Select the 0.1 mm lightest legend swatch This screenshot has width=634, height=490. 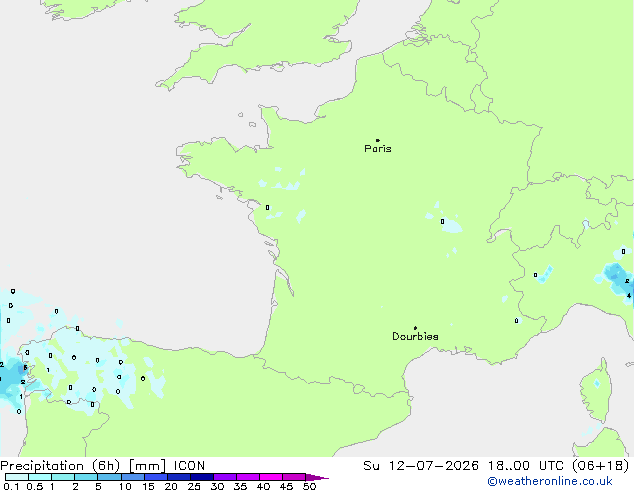point(17,477)
